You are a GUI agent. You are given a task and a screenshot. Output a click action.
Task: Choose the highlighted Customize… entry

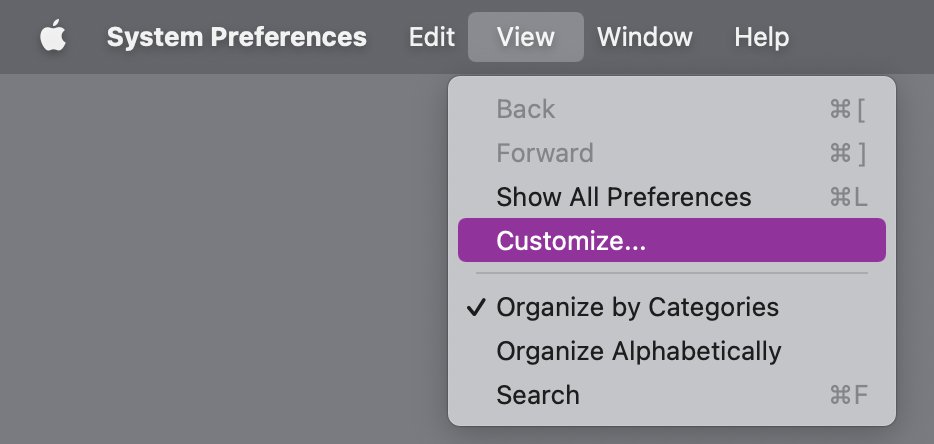[x=672, y=240]
